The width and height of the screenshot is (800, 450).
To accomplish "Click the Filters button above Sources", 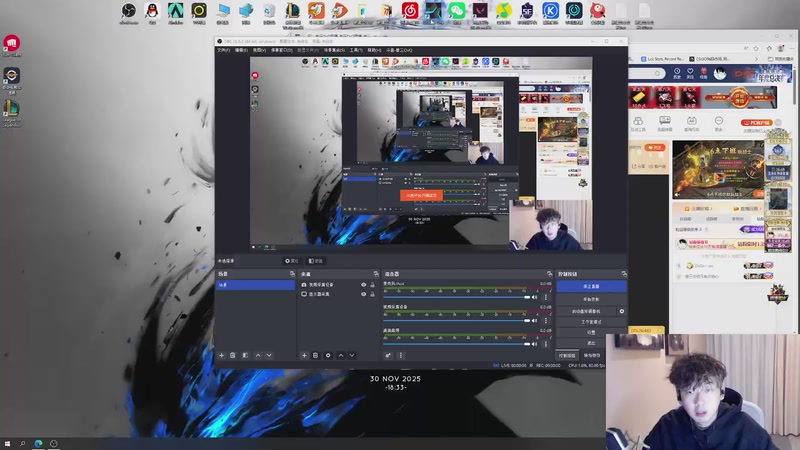I will point(316,261).
